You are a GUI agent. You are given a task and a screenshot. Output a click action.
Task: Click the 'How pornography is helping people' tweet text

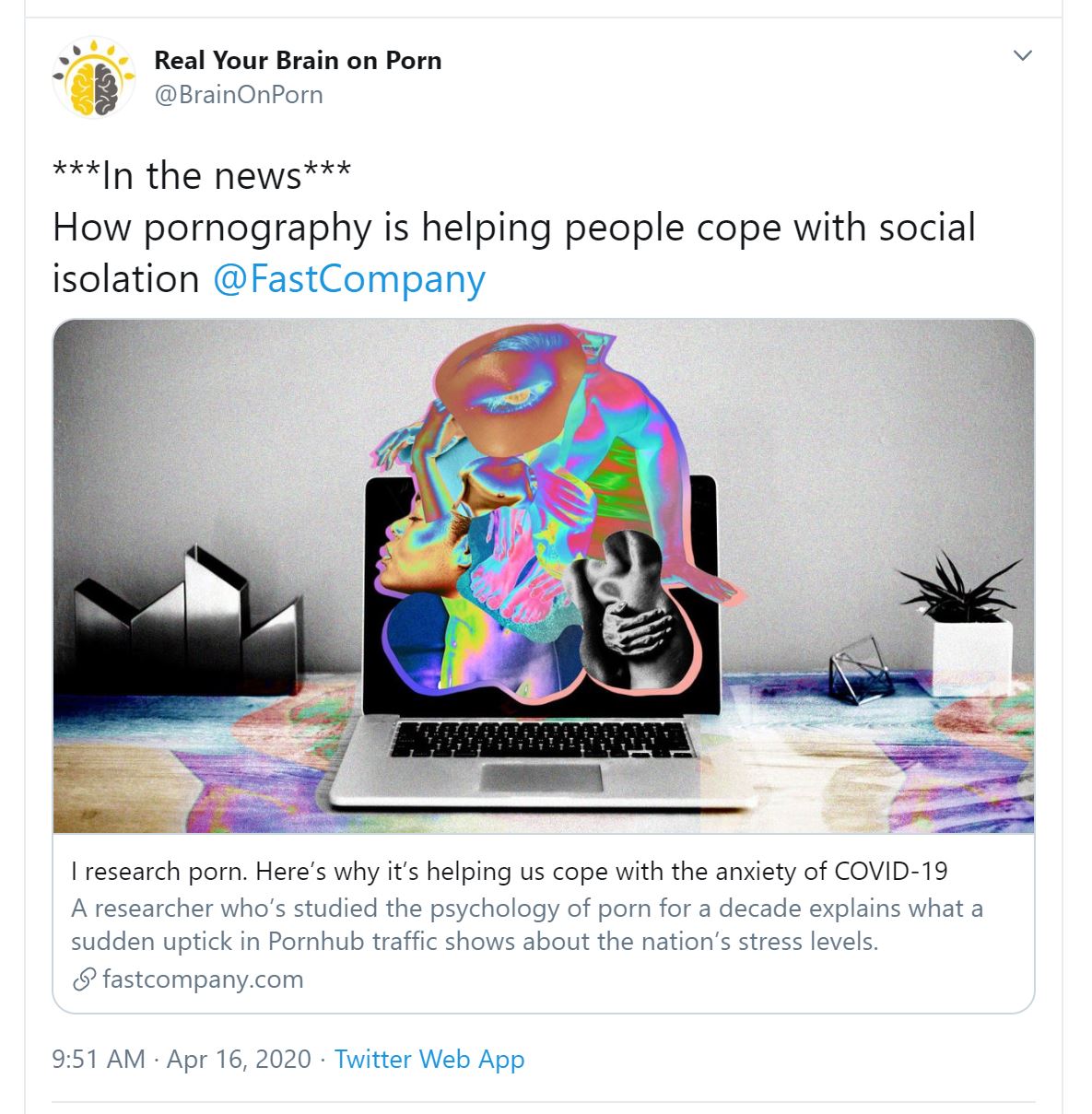pos(513,228)
